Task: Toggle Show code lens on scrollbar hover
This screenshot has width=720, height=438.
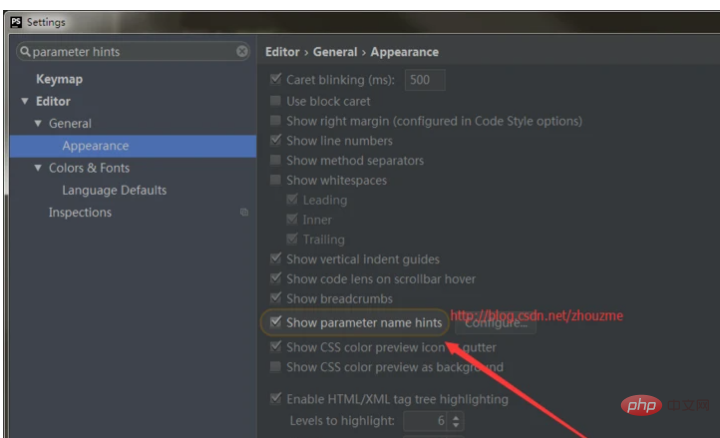Action: pyautogui.click(x=276, y=278)
